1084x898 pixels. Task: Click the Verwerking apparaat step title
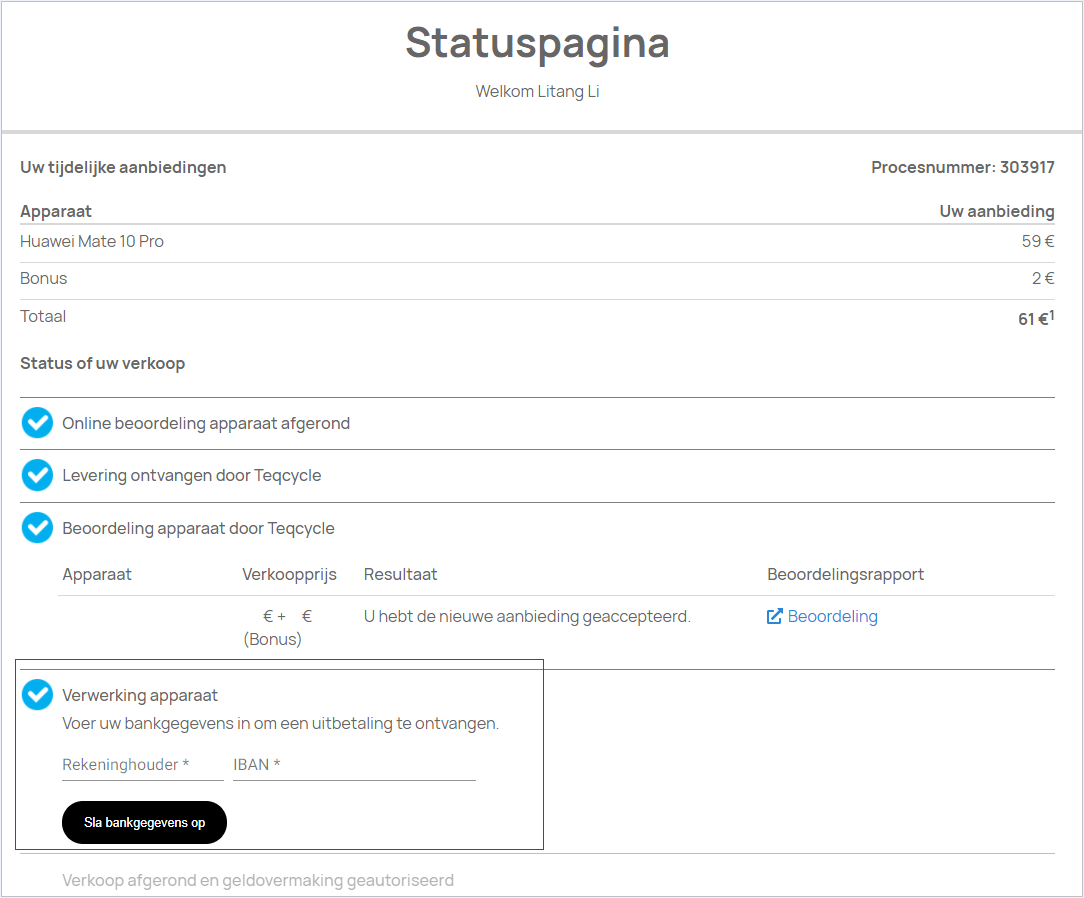[x=140, y=695]
